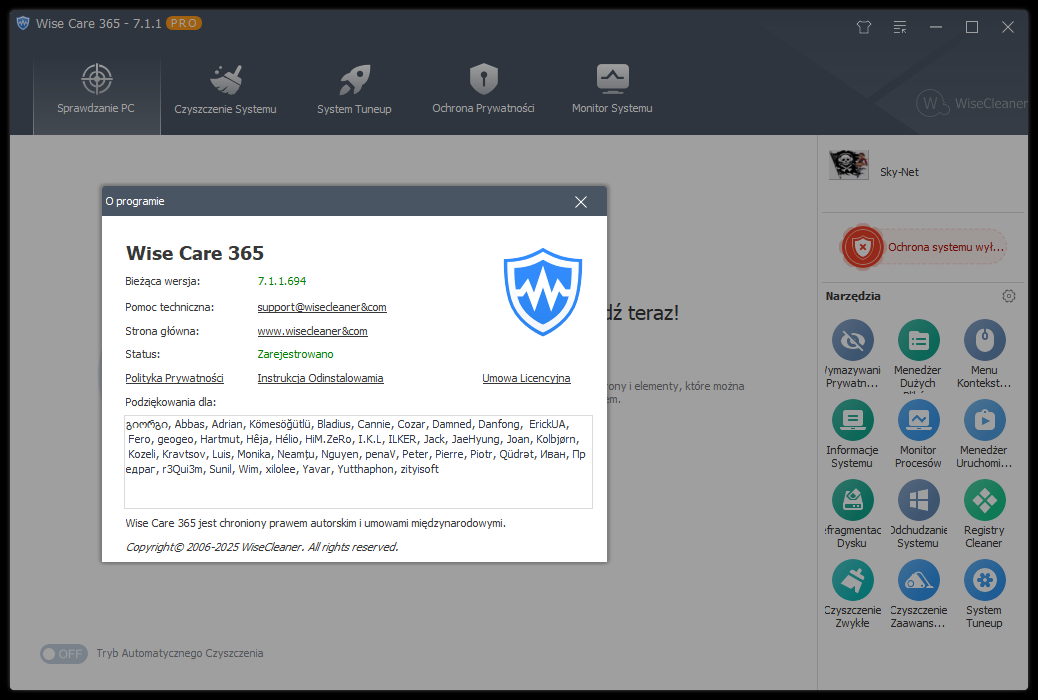This screenshot has height=700, width=1038.
Task: Maximize the Wise Care 365 window
Action: point(972,27)
